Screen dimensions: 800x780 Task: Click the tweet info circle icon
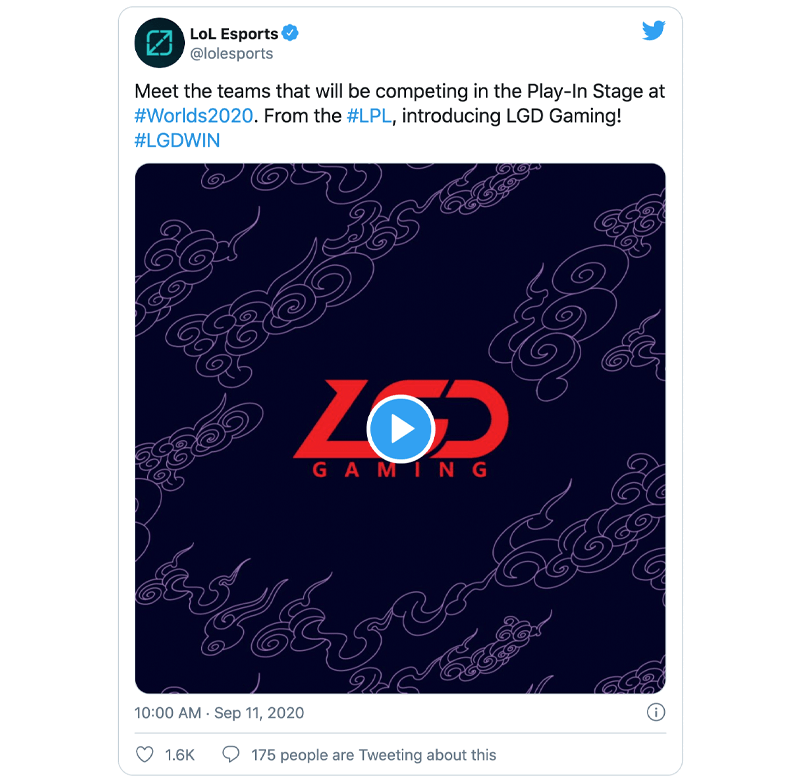coord(656,712)
